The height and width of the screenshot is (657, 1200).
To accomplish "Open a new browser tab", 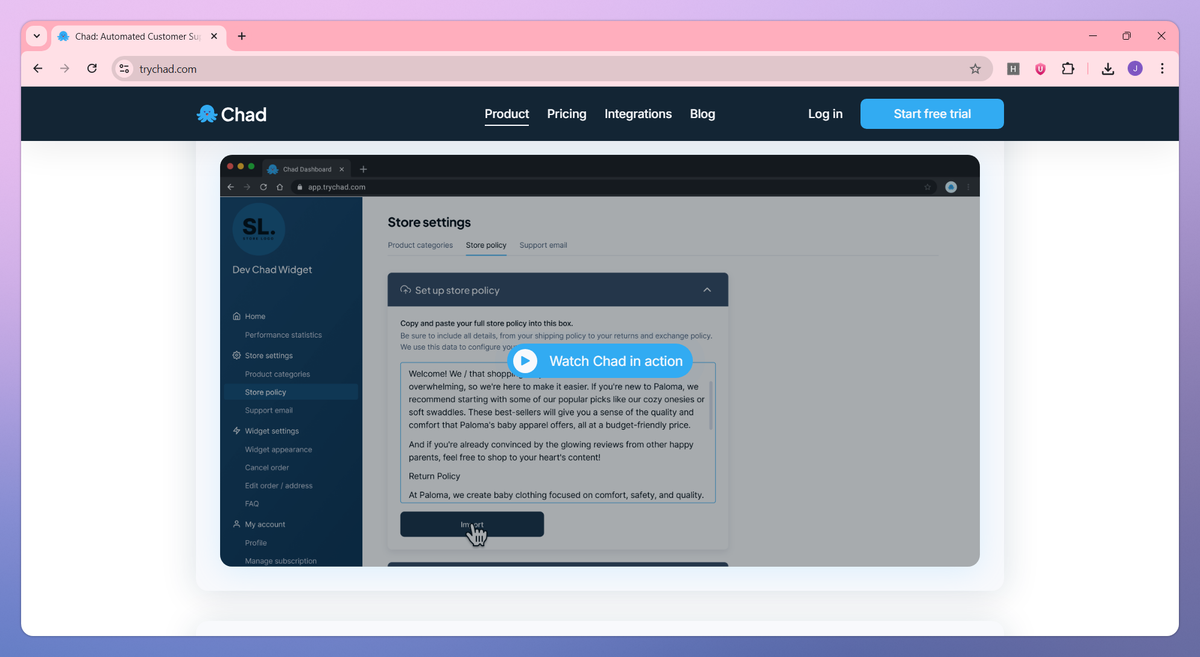I will click(x=242, y=36).
